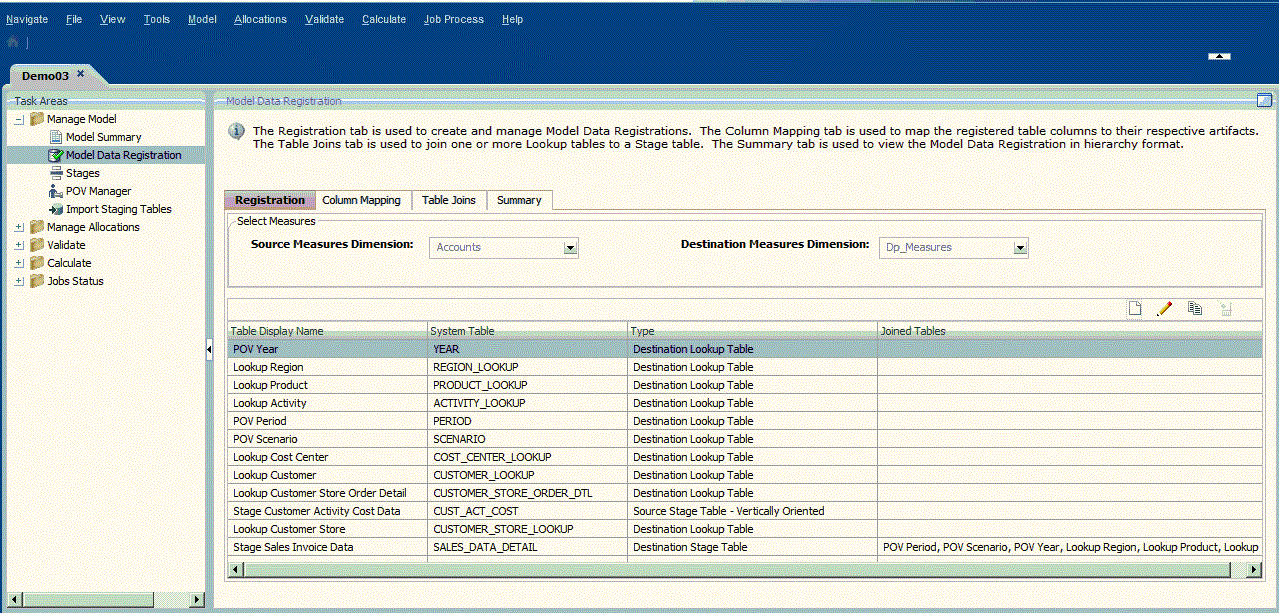Open the Destination Measures Dimension dropdown
Image resolution: width=1279 pixels, height=613 pixels.
(x=1020, y=248)
